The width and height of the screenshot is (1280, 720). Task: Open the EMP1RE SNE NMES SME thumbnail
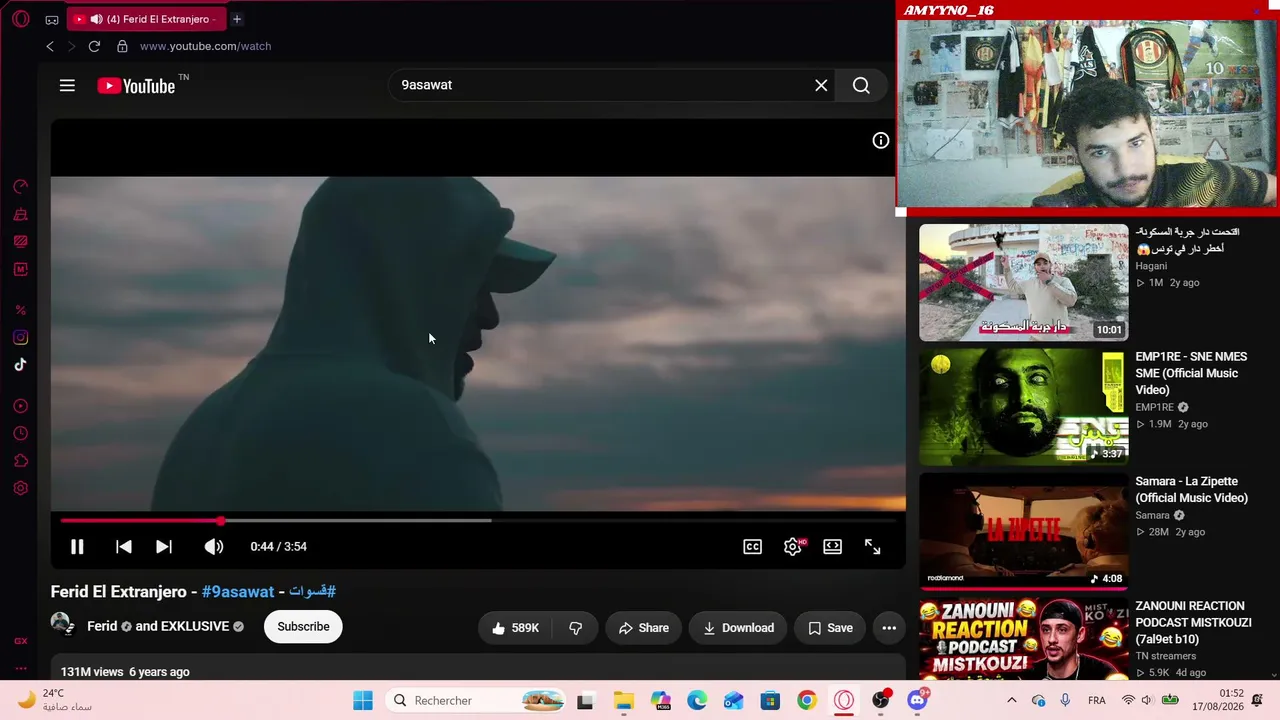[x=1023, y=407]
